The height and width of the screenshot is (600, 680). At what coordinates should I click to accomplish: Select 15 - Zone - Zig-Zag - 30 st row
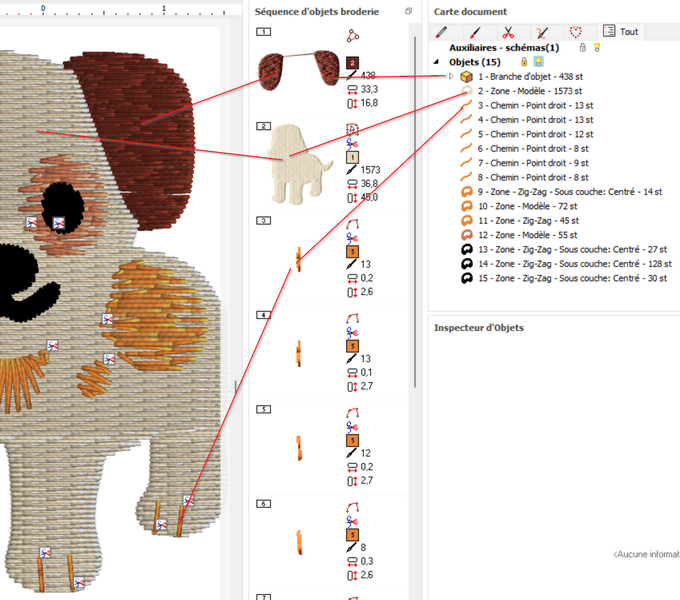[572, 278]
